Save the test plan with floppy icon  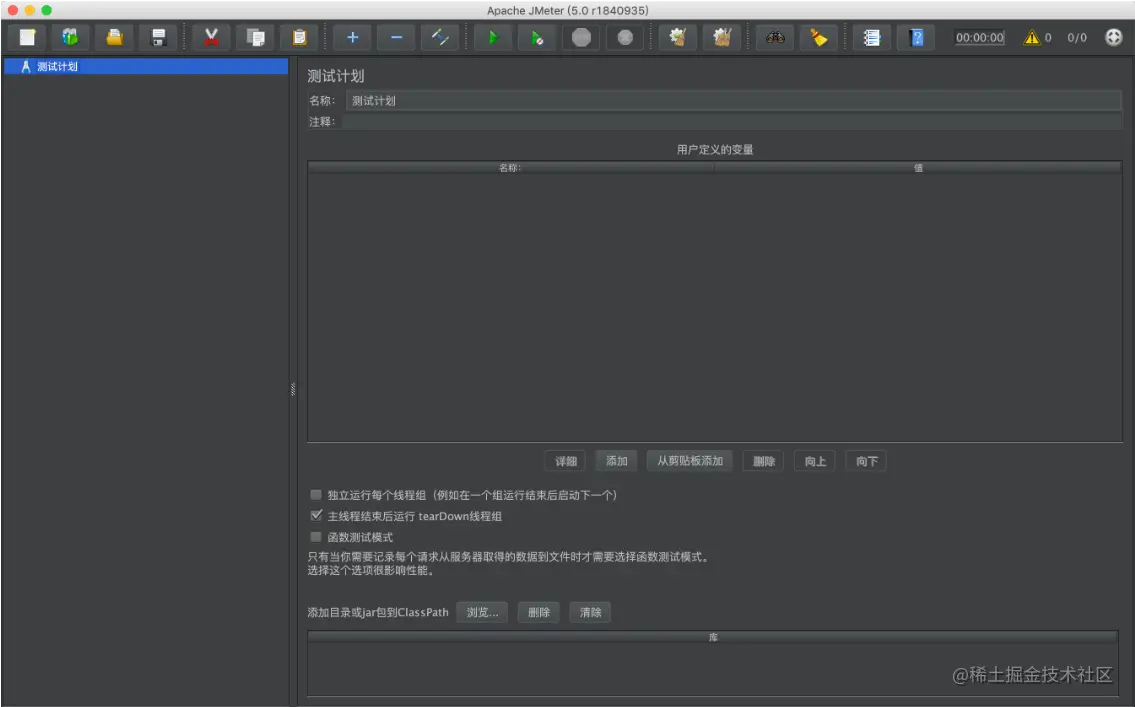[159, 38]
